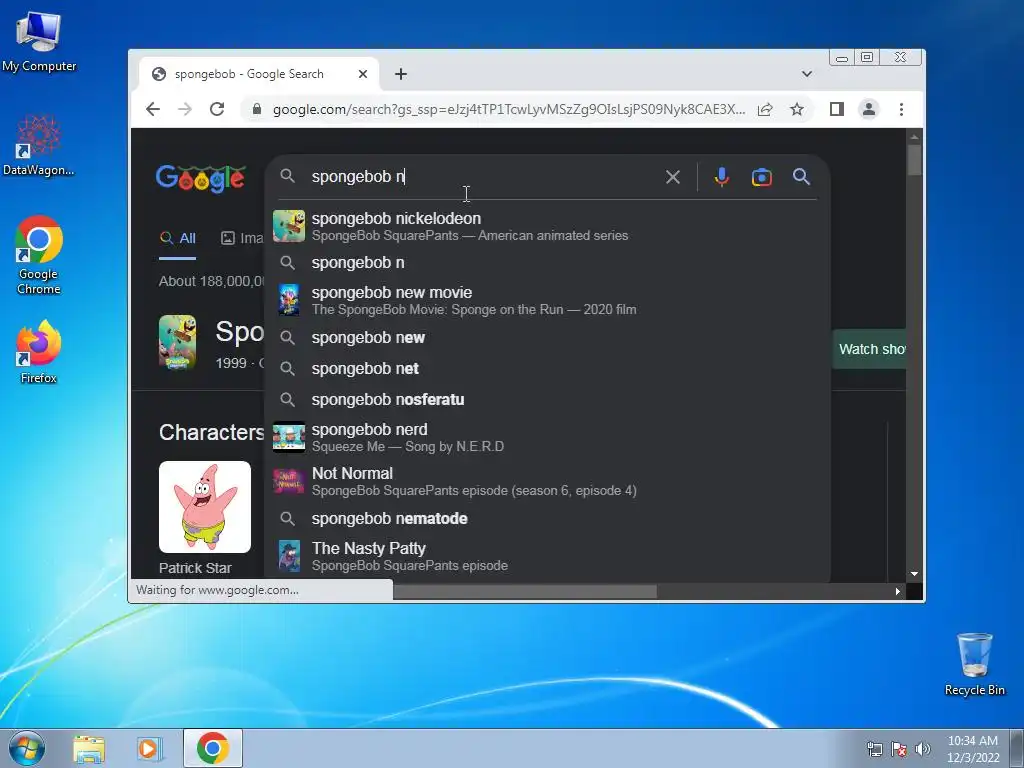Open the Windows Start button
The image size is (1024, 768).
coord(27,748)
